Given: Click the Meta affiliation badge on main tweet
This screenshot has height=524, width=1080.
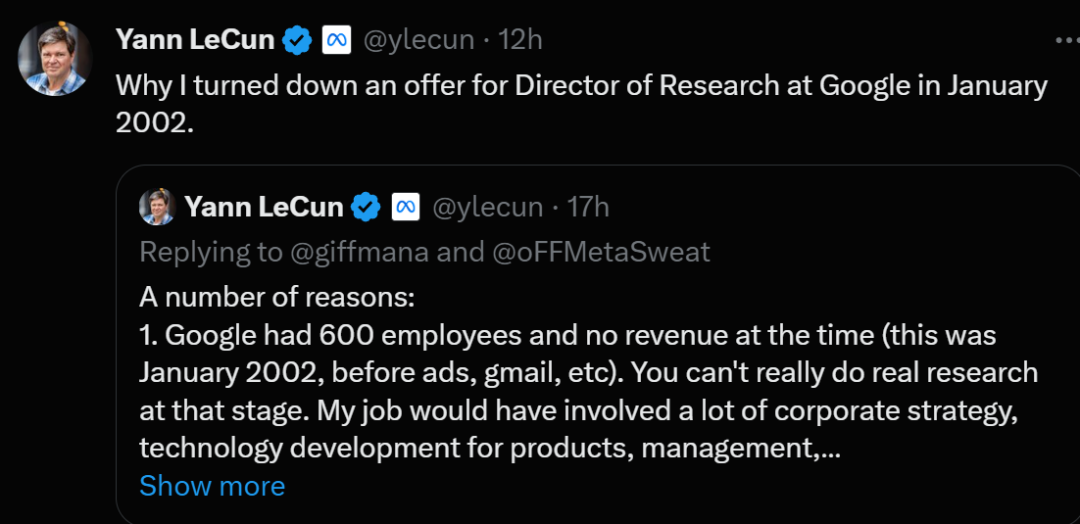Looking at the screenshot, I should click(x=335, y=40).
